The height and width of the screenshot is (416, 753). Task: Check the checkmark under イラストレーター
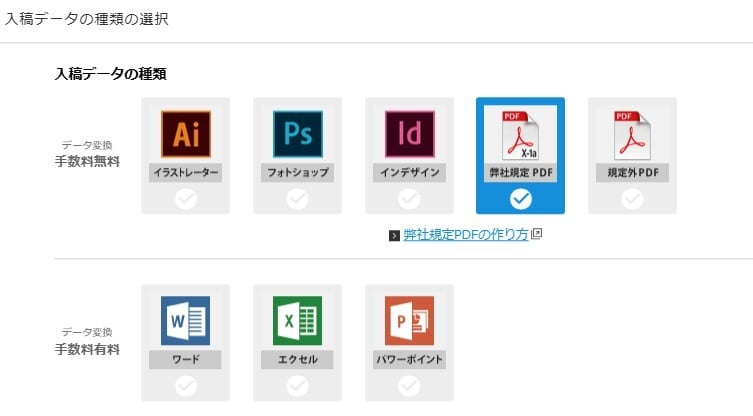186,199
